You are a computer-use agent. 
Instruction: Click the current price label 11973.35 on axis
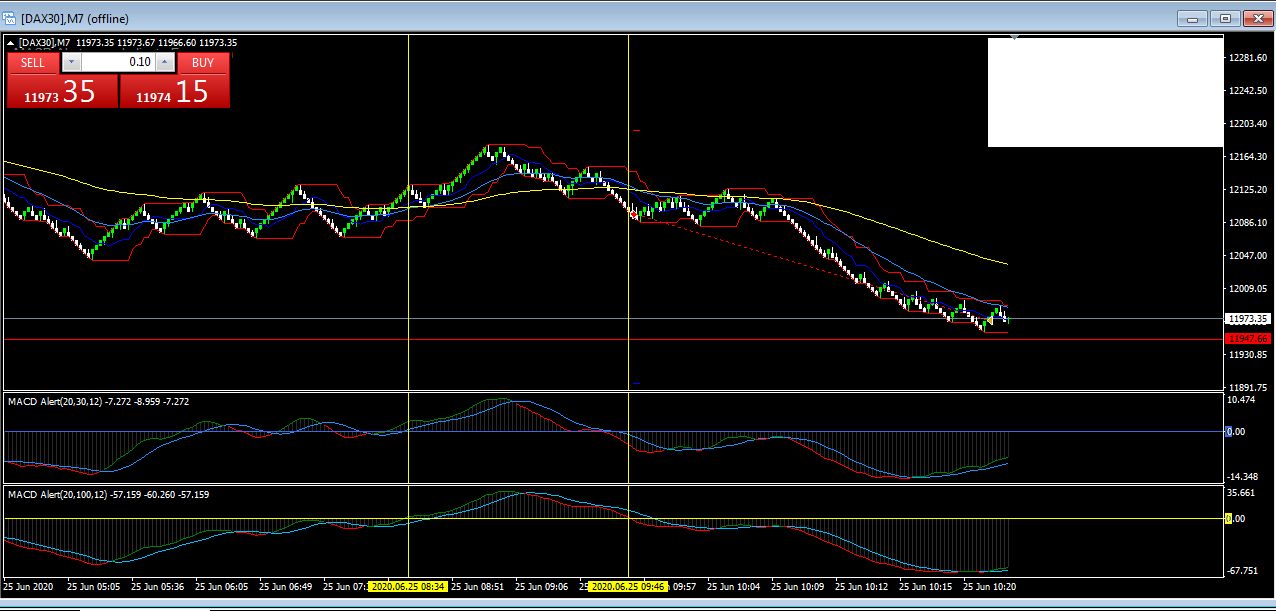(1248, 319)
